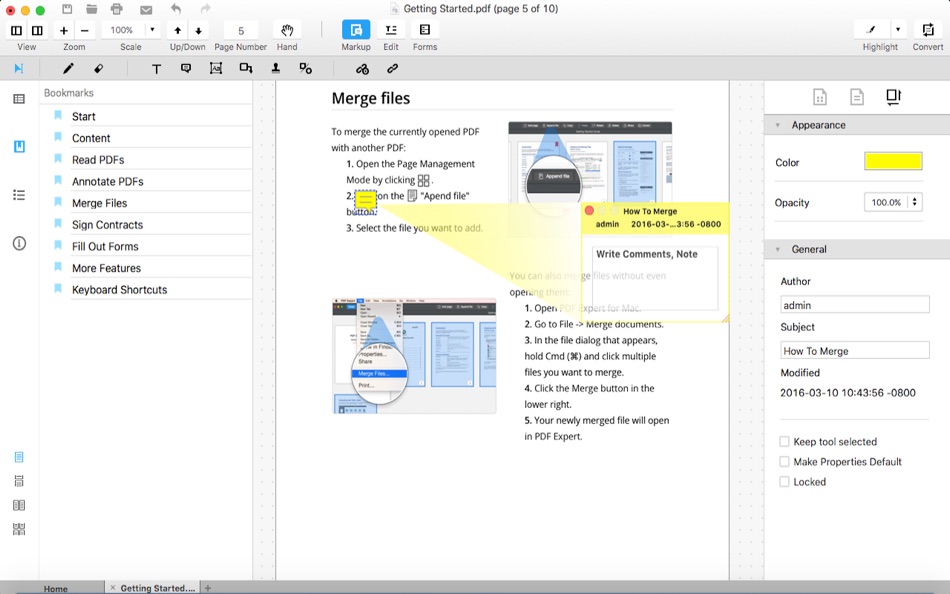
Task: Select the link tool in markup bar
Action: (393, 68)
